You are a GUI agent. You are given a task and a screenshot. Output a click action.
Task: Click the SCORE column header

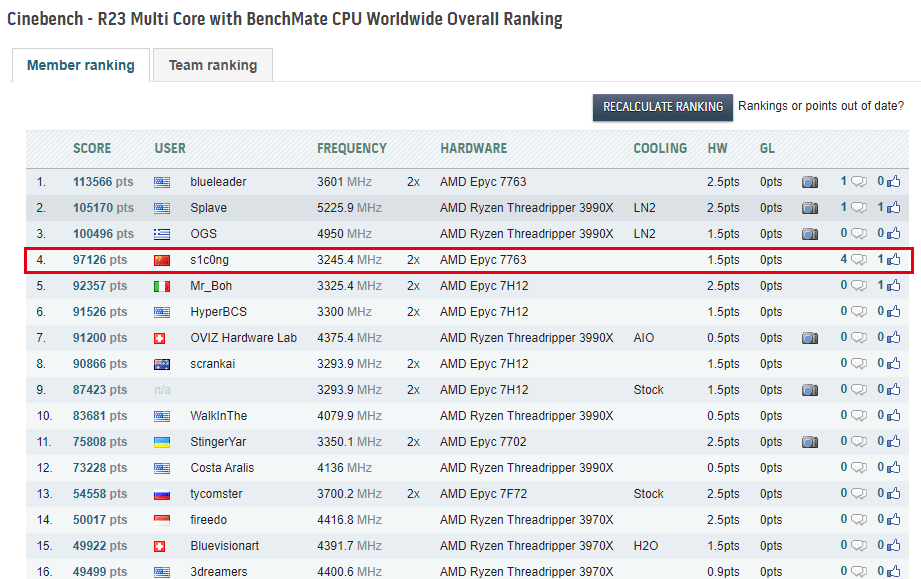(x=92, y=149)
